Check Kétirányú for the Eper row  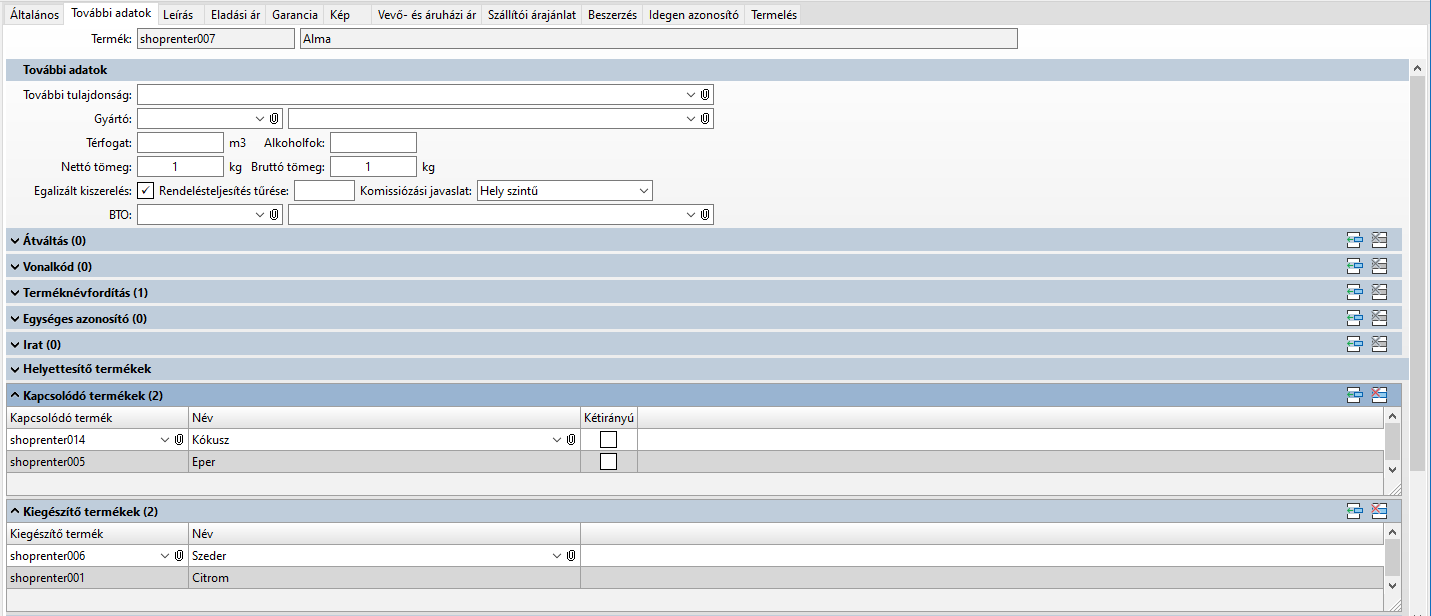[x=608, y=461]
